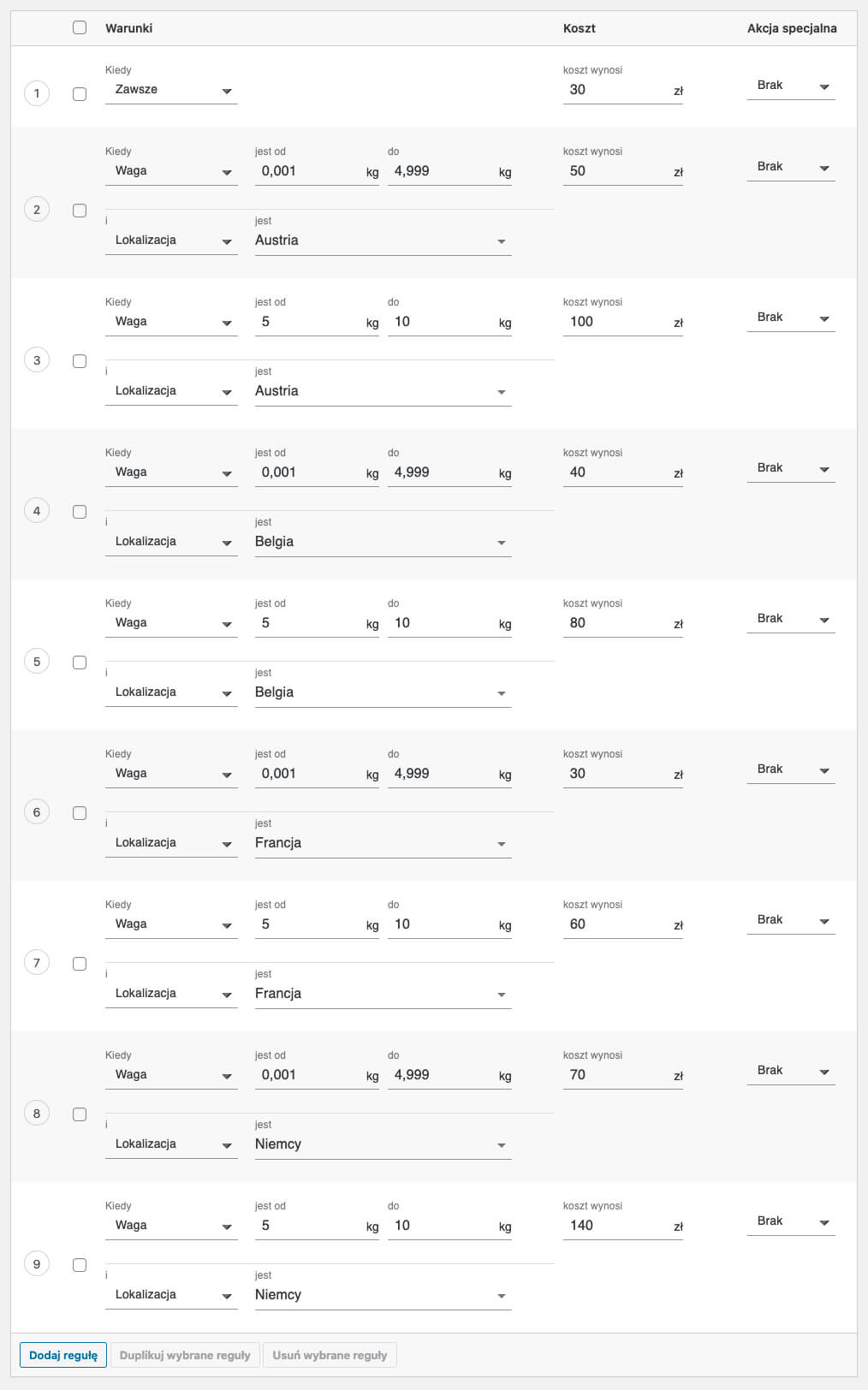Open the Zawsze condition dropdown arrow

[227, 91]
